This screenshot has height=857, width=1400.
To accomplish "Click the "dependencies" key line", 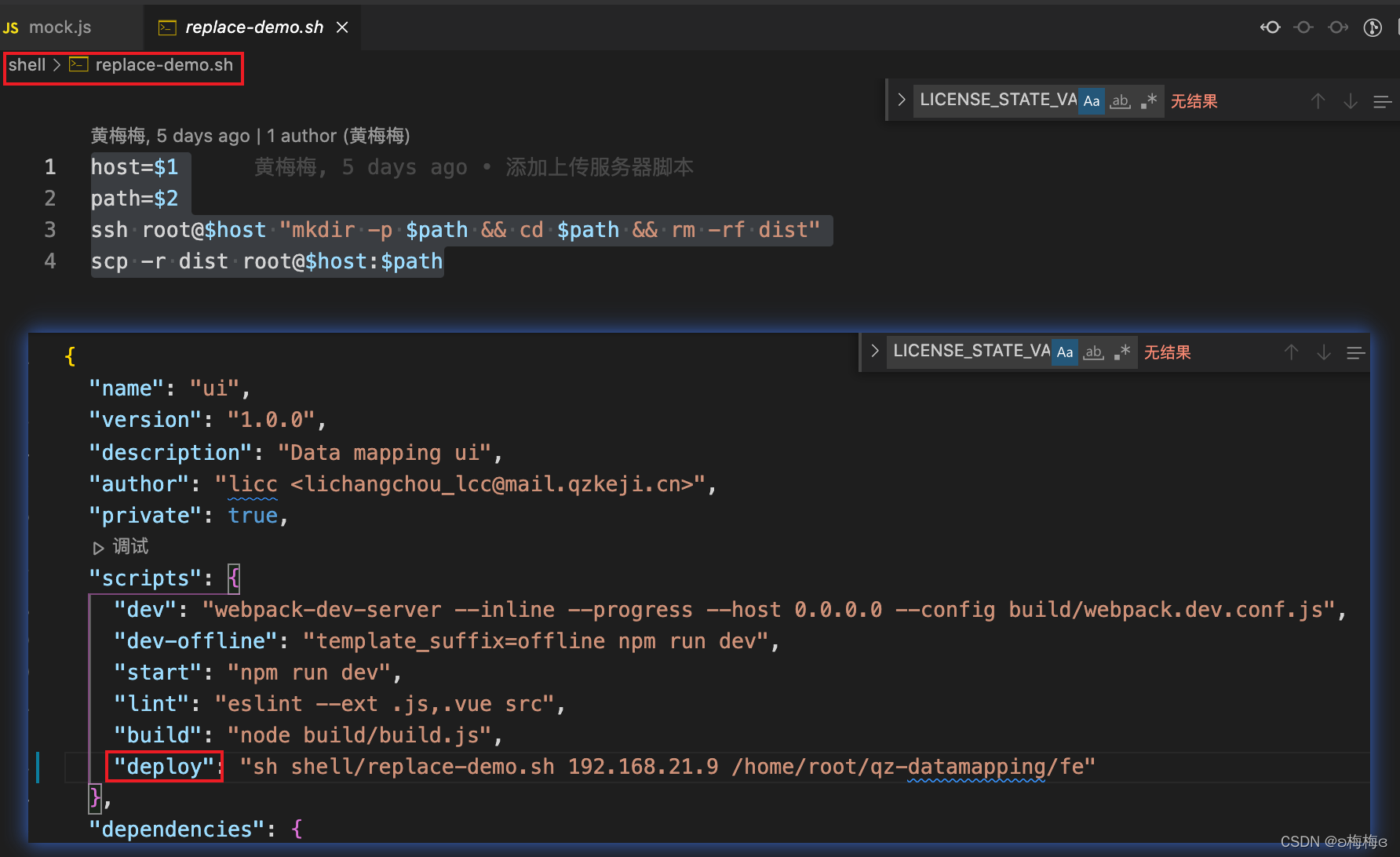I will coord(196,830).
